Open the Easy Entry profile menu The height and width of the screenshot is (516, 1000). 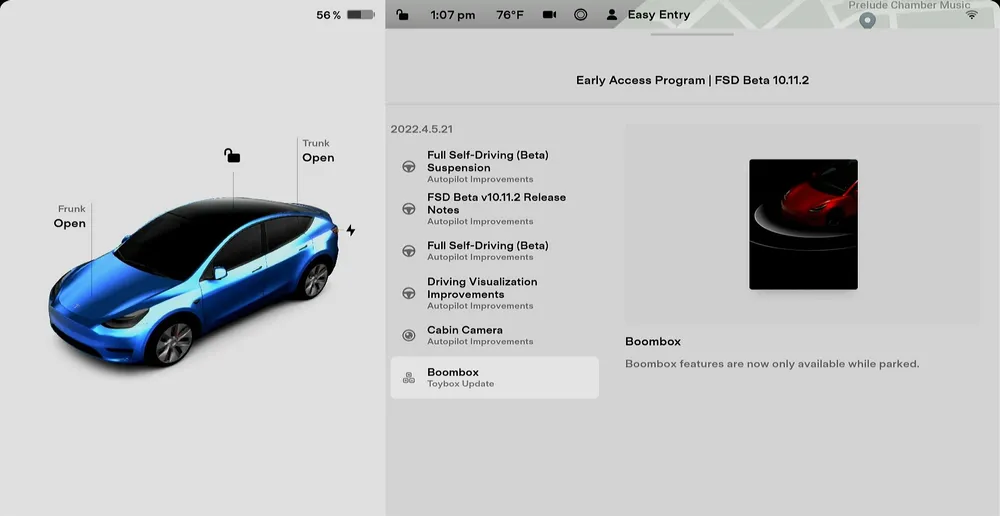click(x=659, y=15)
